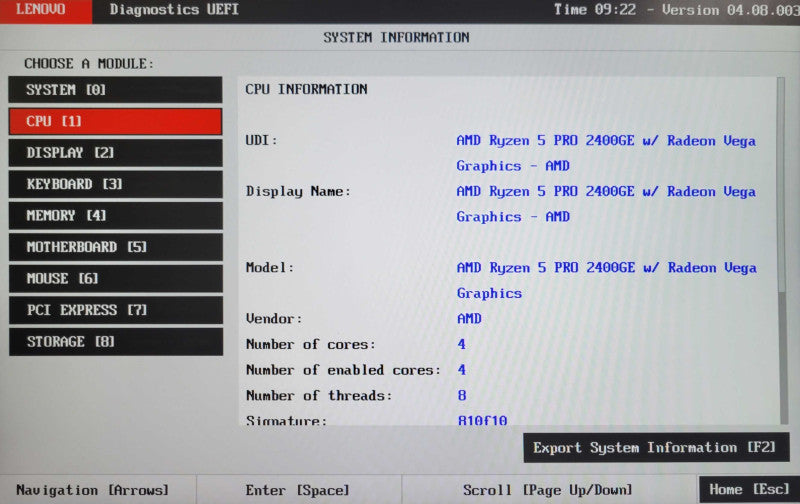Click the Scroll [Page Up/Down] hint

pyautogui.click(x=547, y=490)
